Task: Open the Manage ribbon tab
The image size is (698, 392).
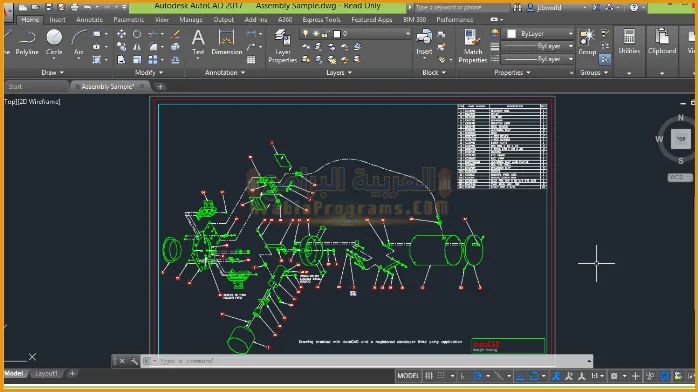Action: (x=191, y=20)
